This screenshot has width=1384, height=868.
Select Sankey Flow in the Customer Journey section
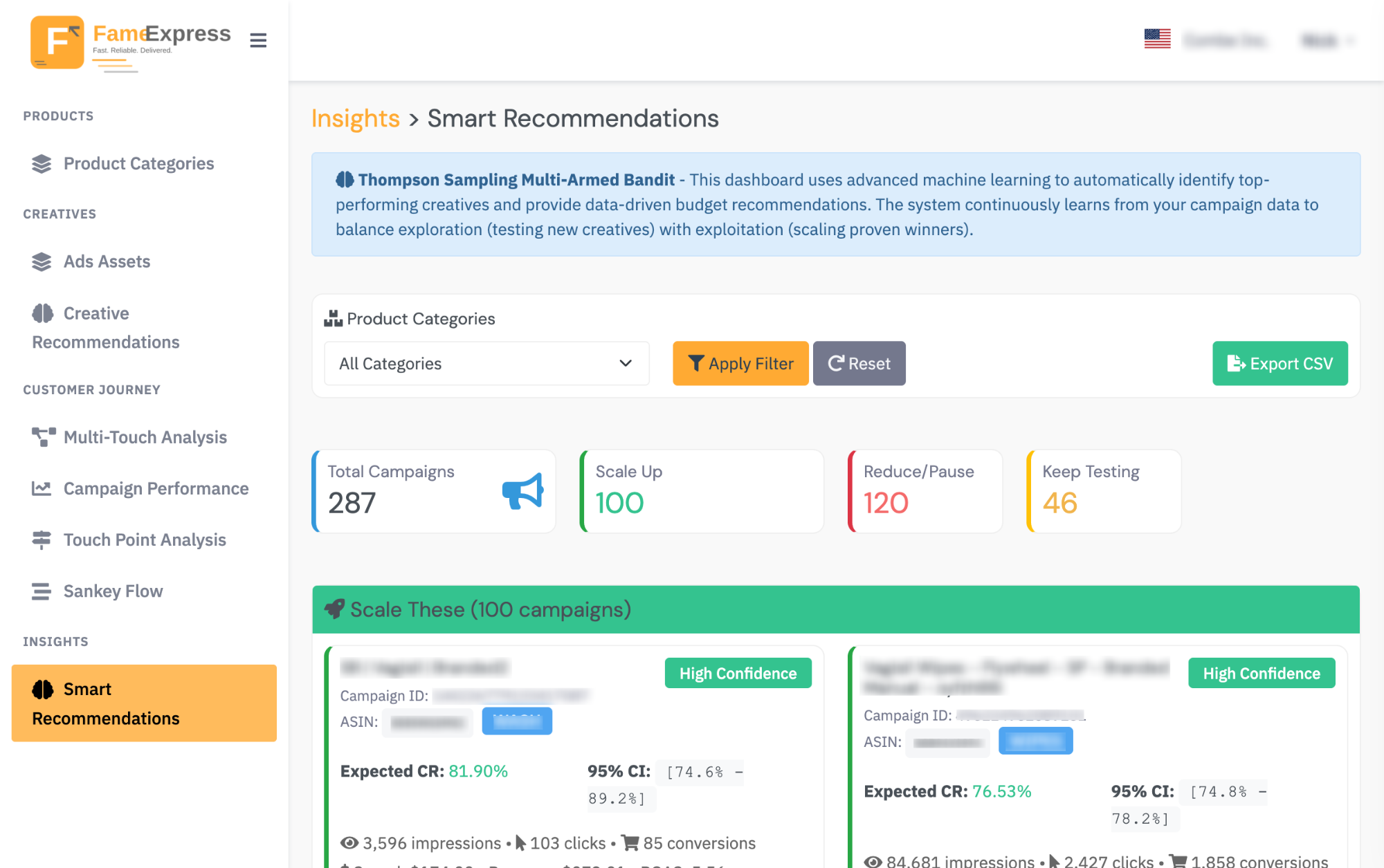(113, 591)
